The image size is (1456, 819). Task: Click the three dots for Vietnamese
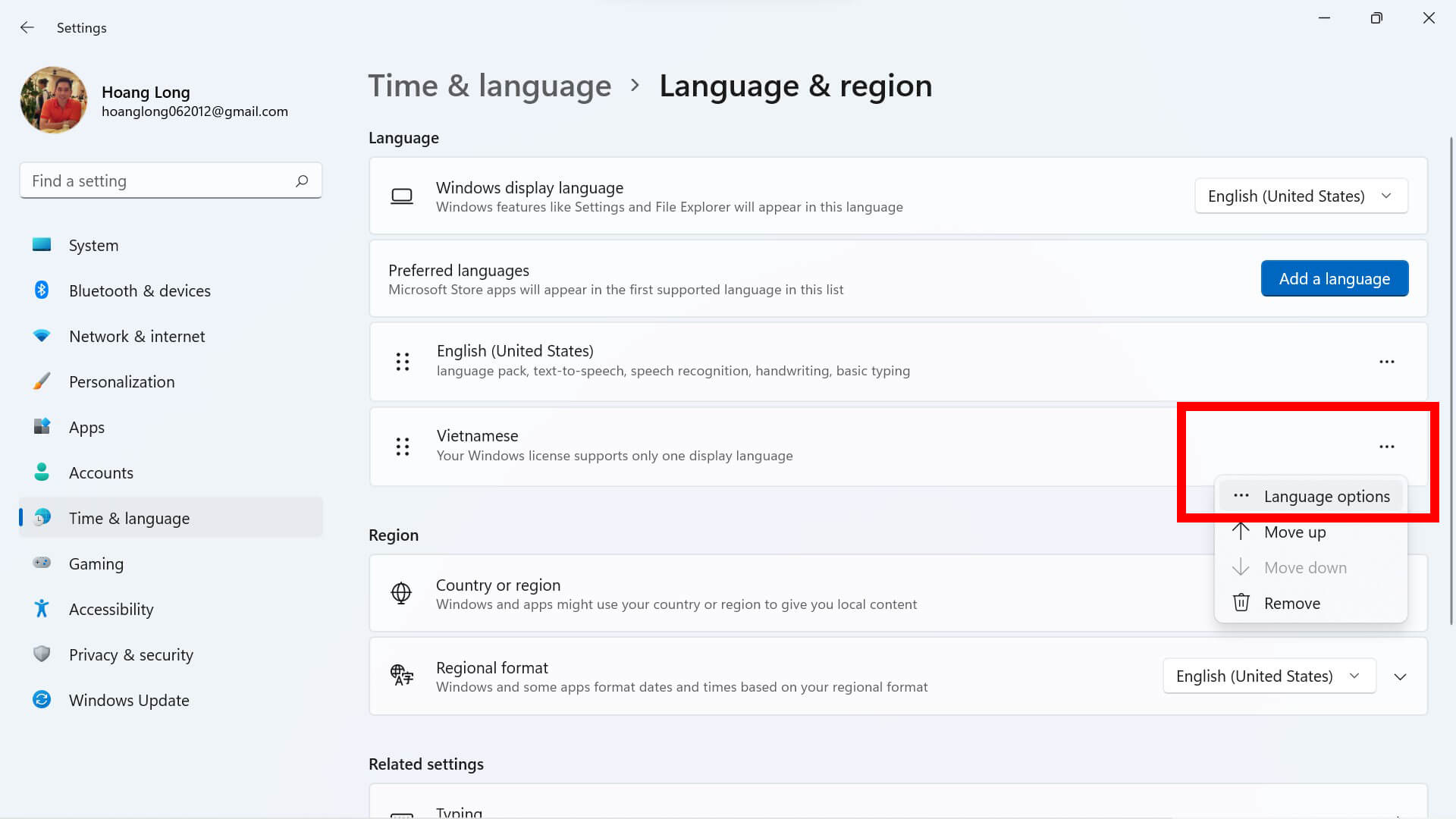click(1387, 447)
